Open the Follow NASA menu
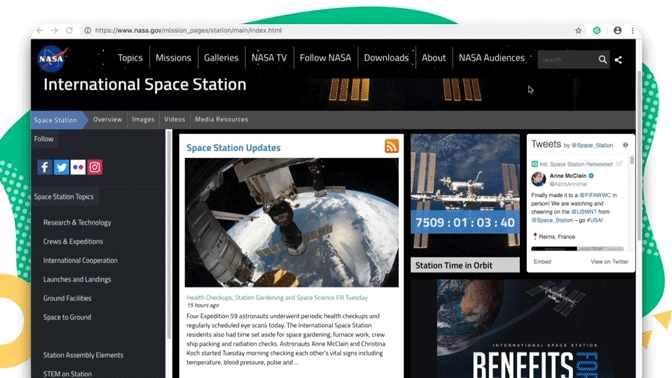 [x=325, y=58]
